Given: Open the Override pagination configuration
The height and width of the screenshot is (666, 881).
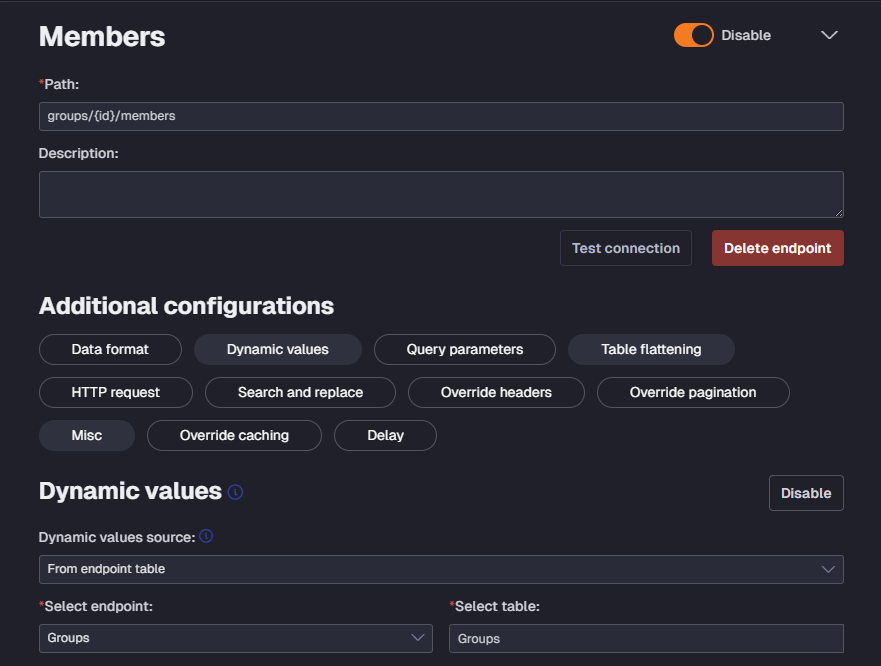Looking at the screenshot, I should tap(693, 392).
